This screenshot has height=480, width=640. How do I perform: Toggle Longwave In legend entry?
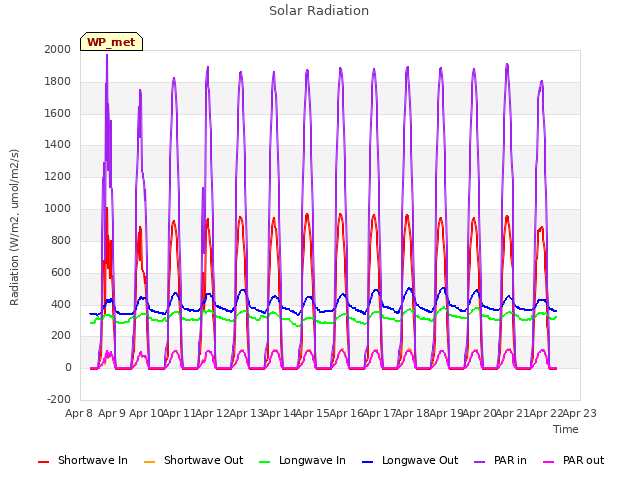302,460
